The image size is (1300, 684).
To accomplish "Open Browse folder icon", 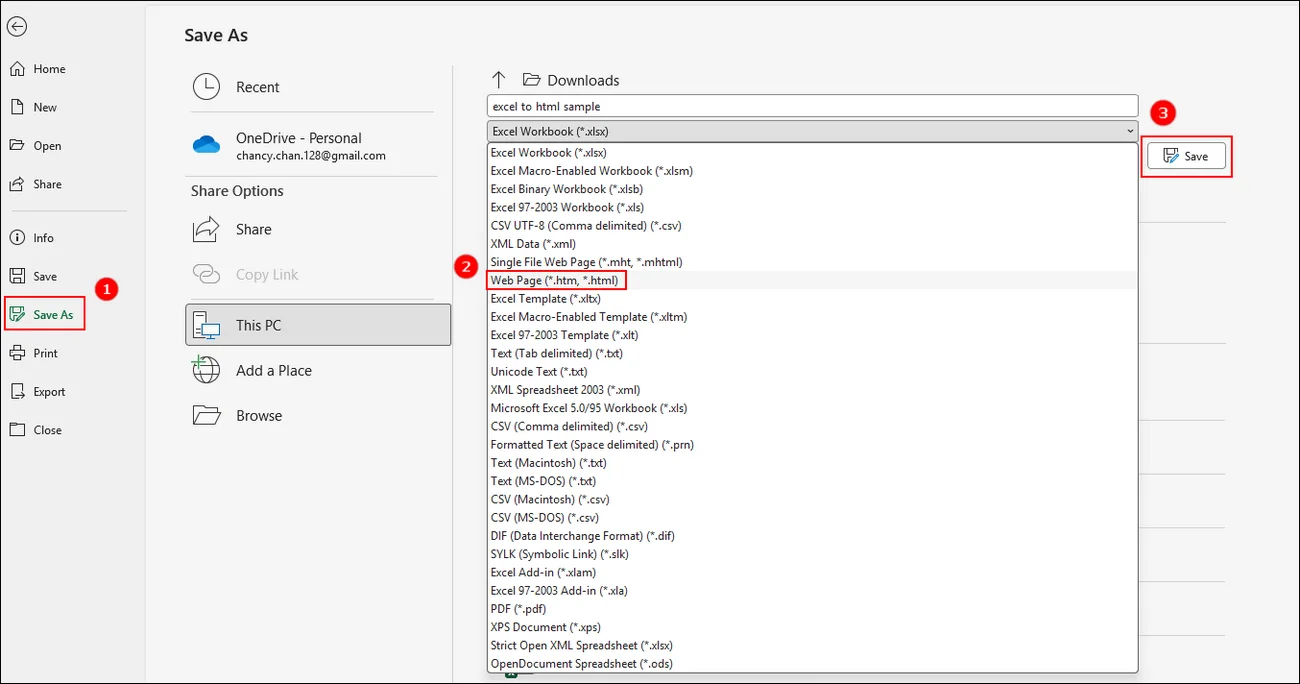I will click(206, 415).
